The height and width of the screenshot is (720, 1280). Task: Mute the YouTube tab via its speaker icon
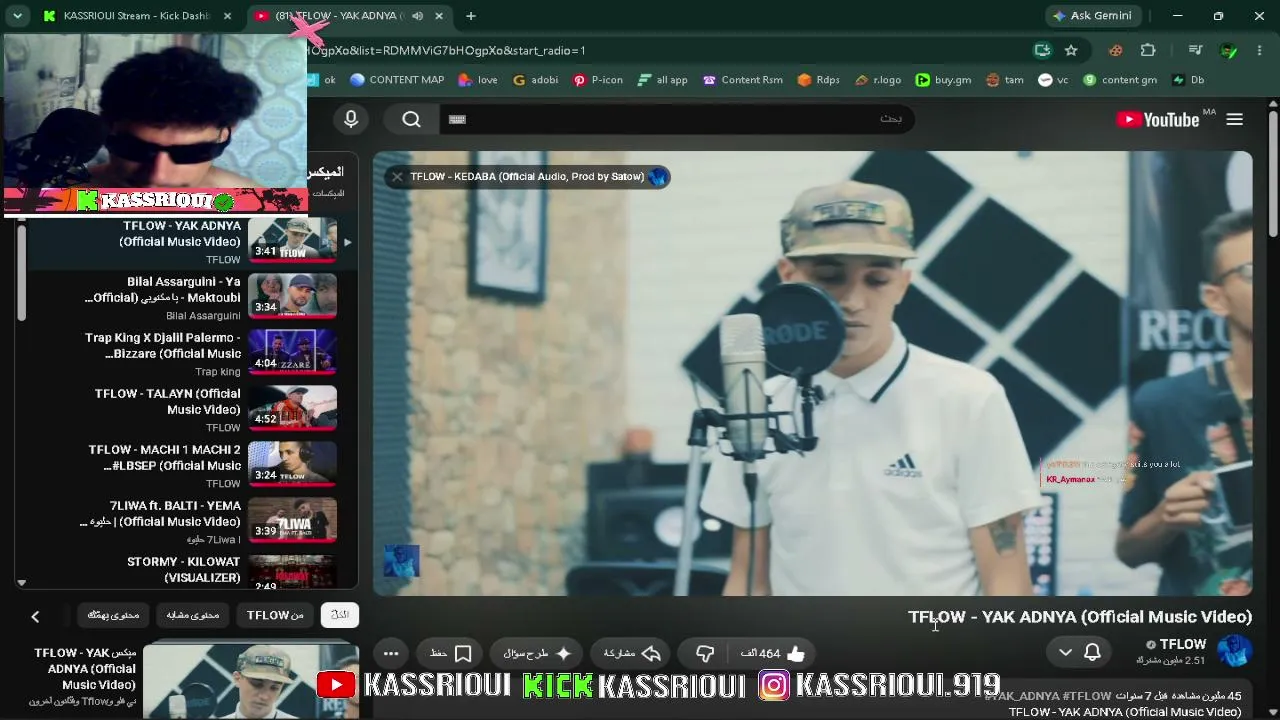coord(417,16)
